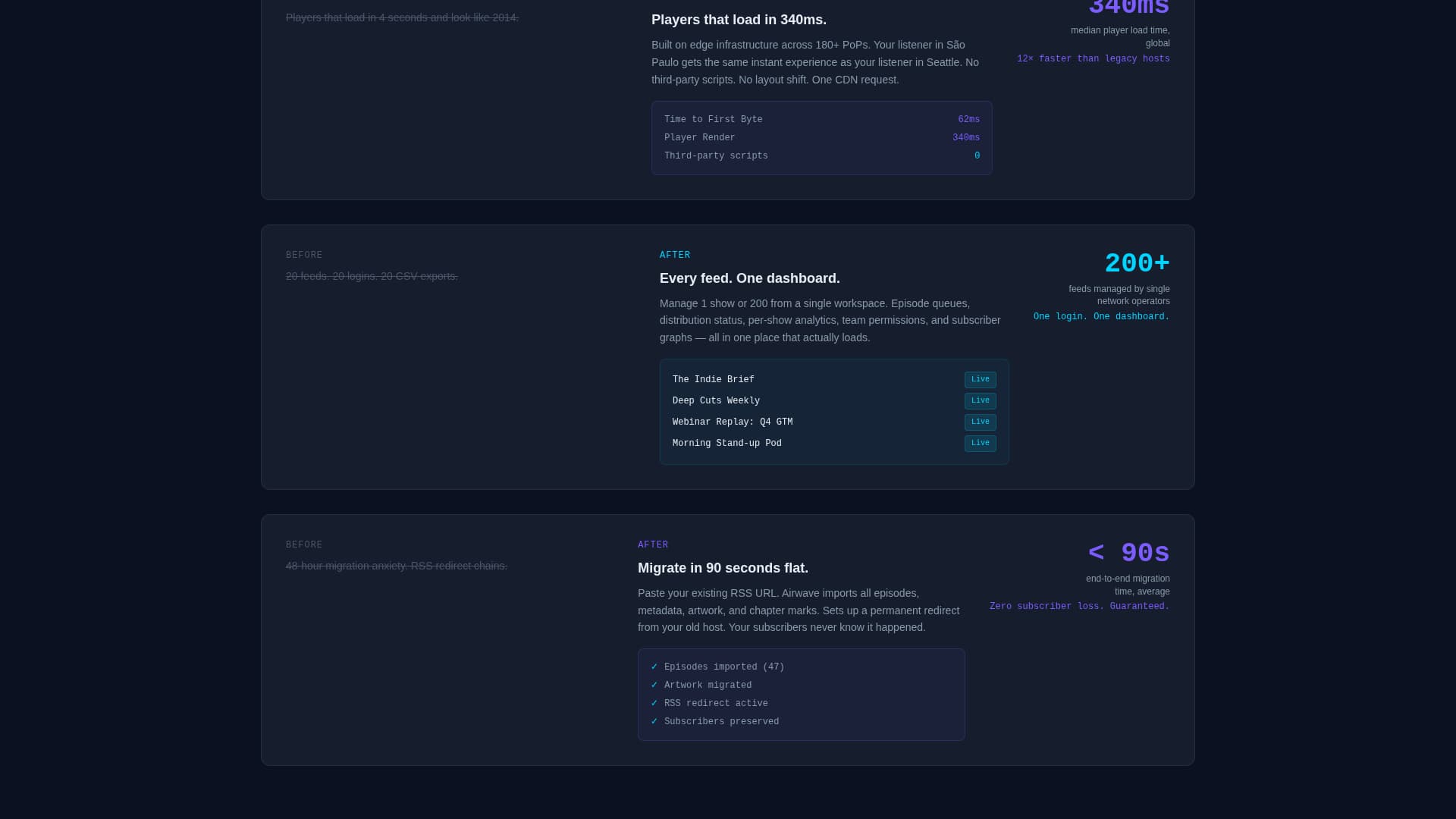Select the strikethrough text 48-hour migration anxiety
1456x819 pixels.
tap(396, 566)
